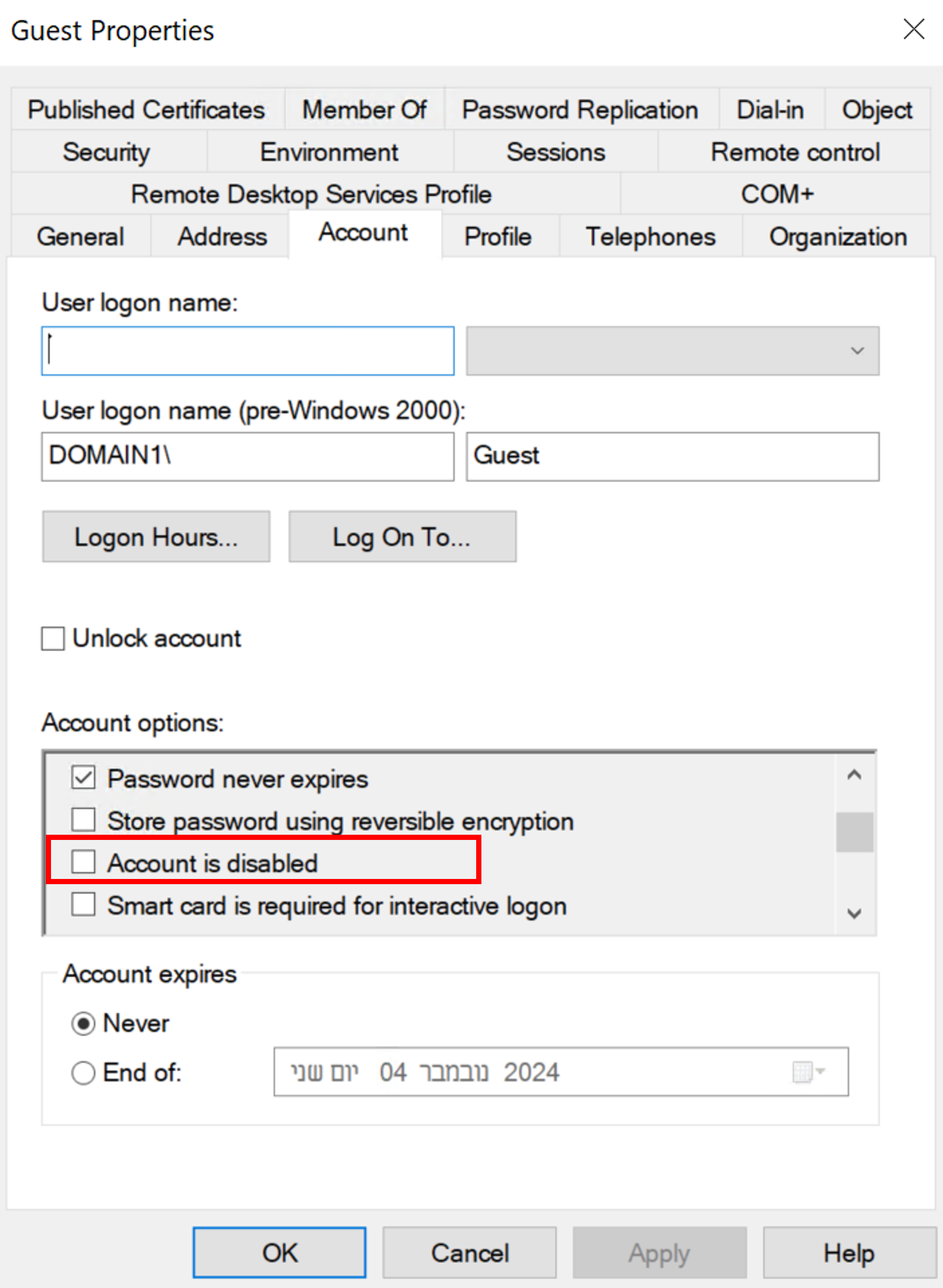Check Unlock account
The image size is (943, 1288).
52,639
